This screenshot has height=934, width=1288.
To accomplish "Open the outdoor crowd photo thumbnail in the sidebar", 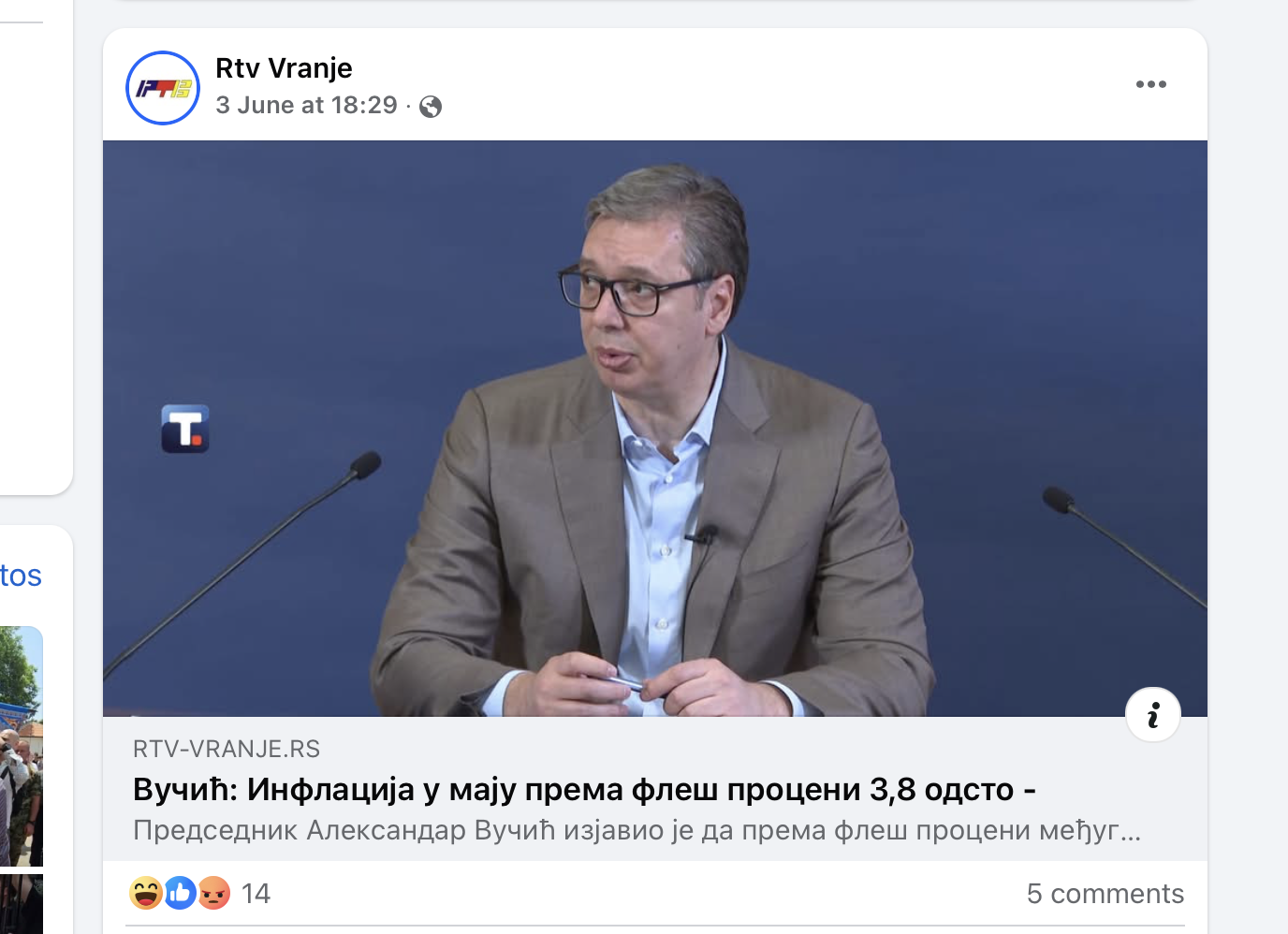I will (x=21, y=746).
